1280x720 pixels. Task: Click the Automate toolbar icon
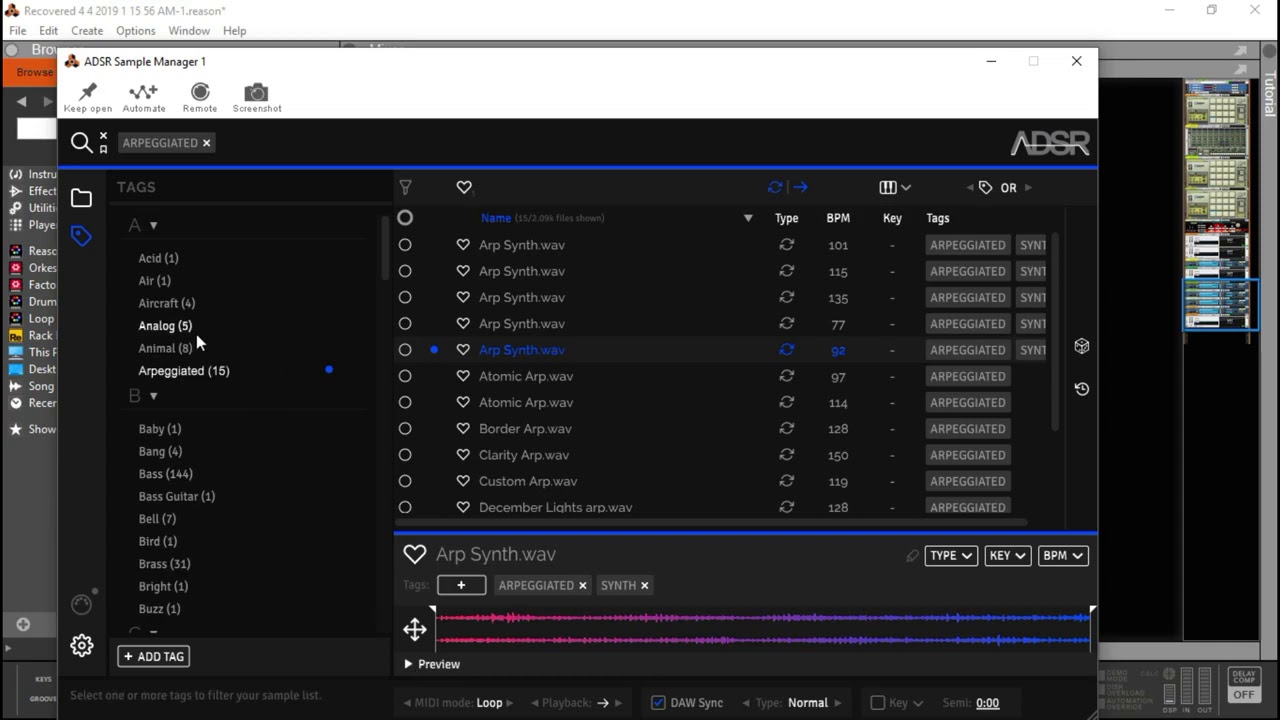[x=144, y=92]
